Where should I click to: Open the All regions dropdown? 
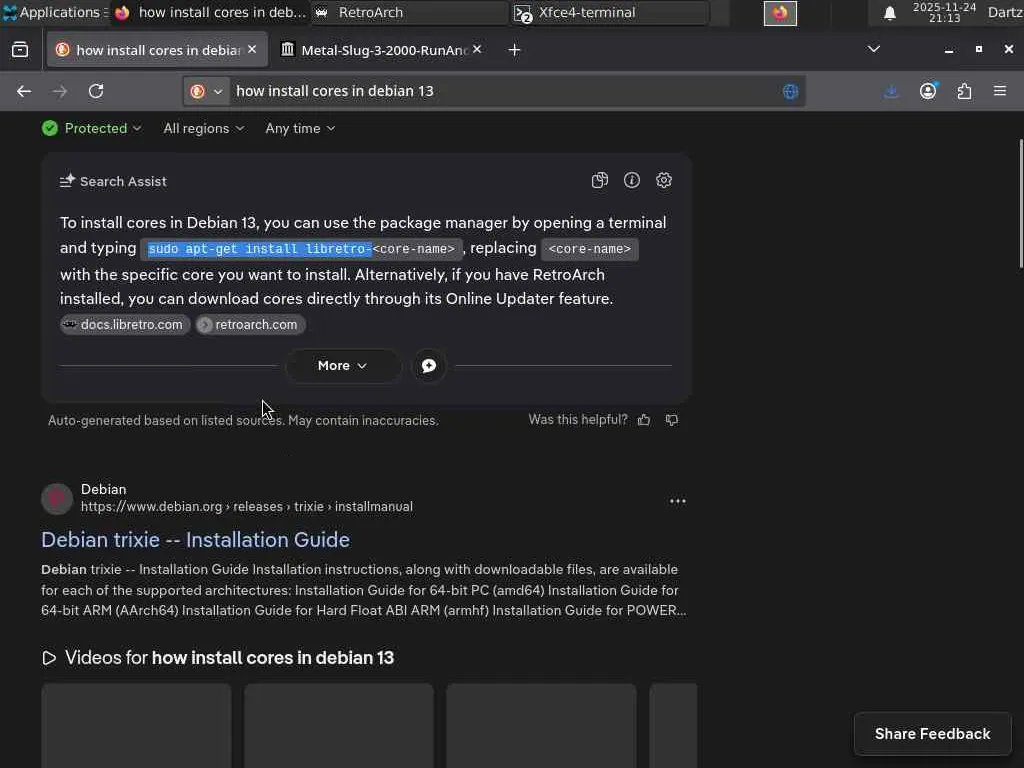pyautogui.click(x=204, y=129)
